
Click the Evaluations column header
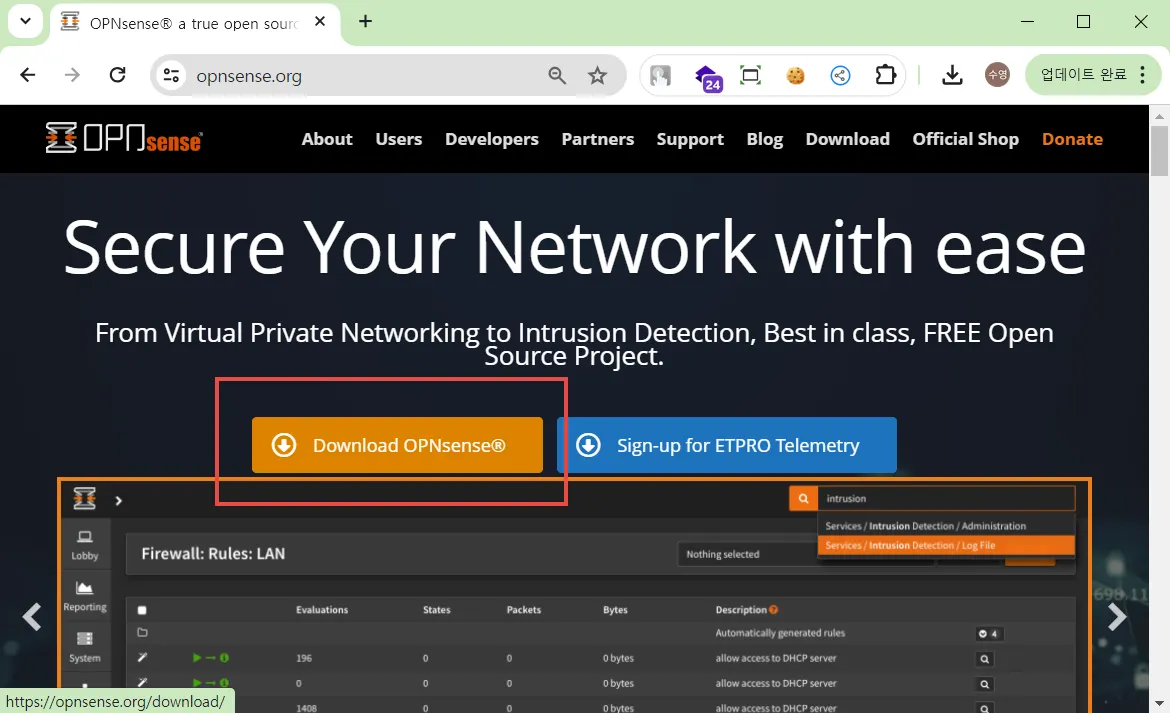pos(322,610)
